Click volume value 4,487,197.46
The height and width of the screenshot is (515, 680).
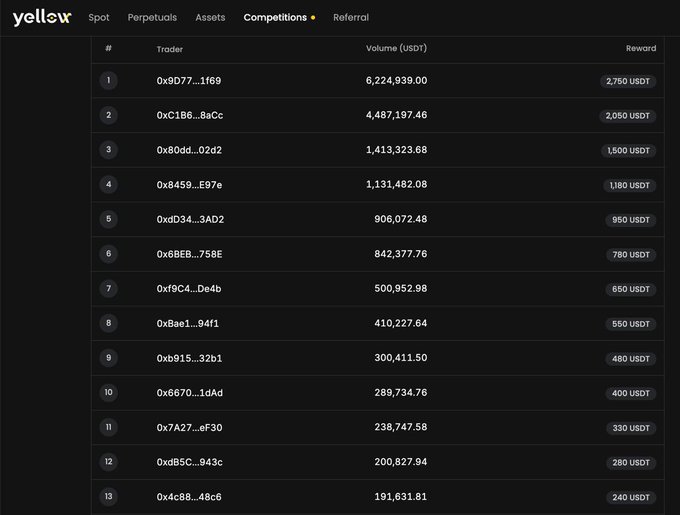[396, 115]
